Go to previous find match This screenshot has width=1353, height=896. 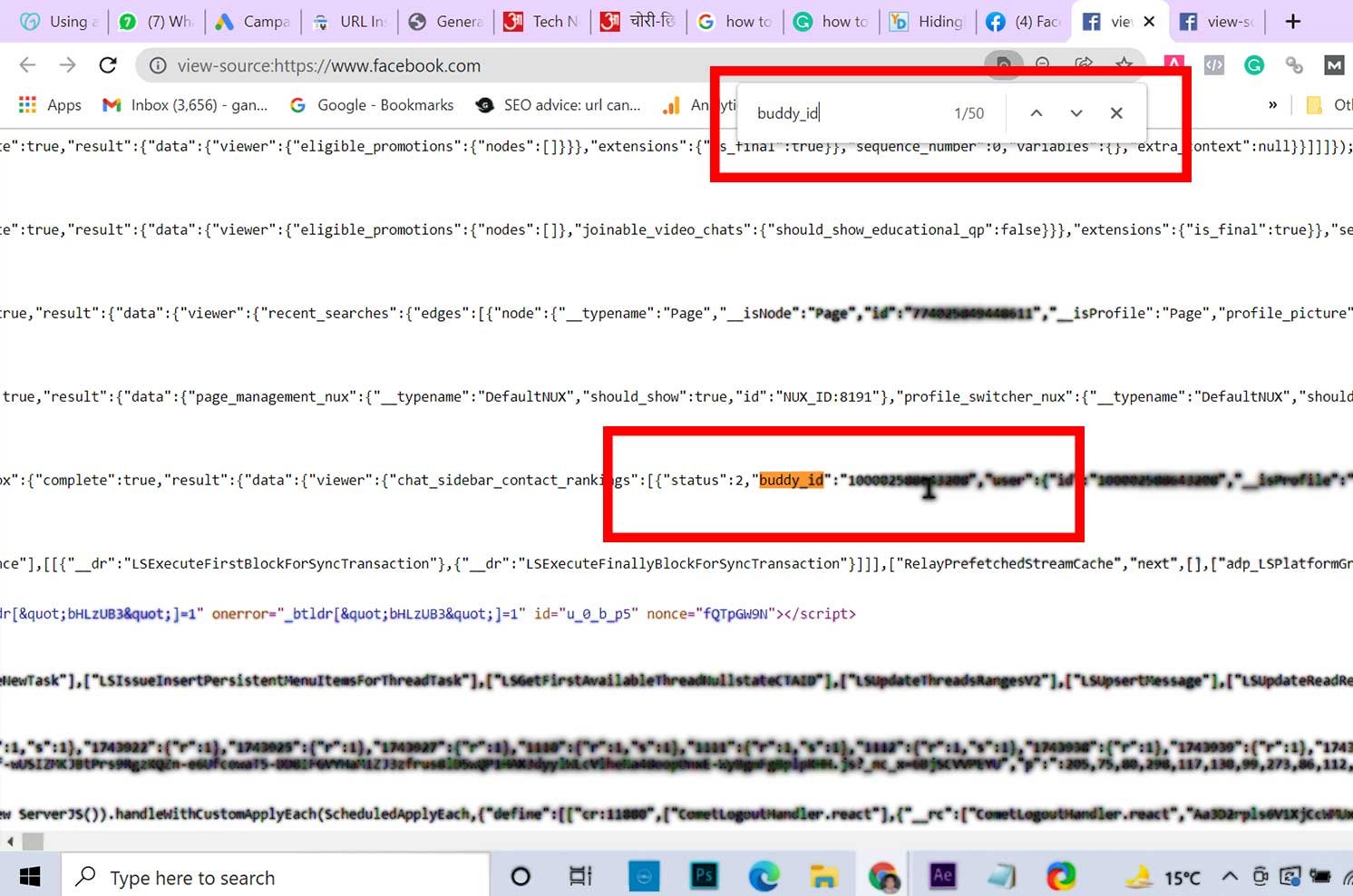click(x=1037, y=113)
